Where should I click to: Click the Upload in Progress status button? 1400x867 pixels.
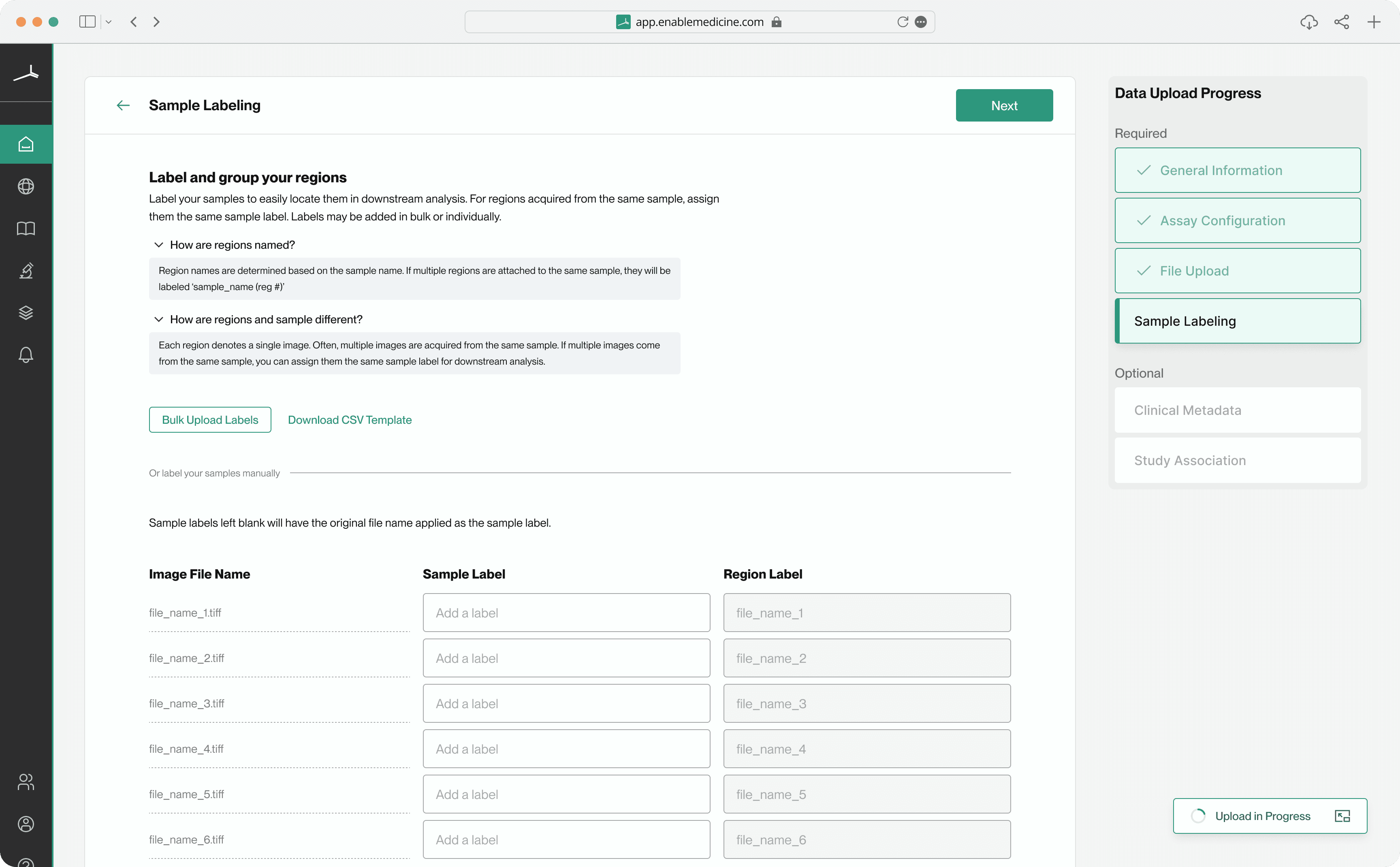click(x=1270, y=816)
